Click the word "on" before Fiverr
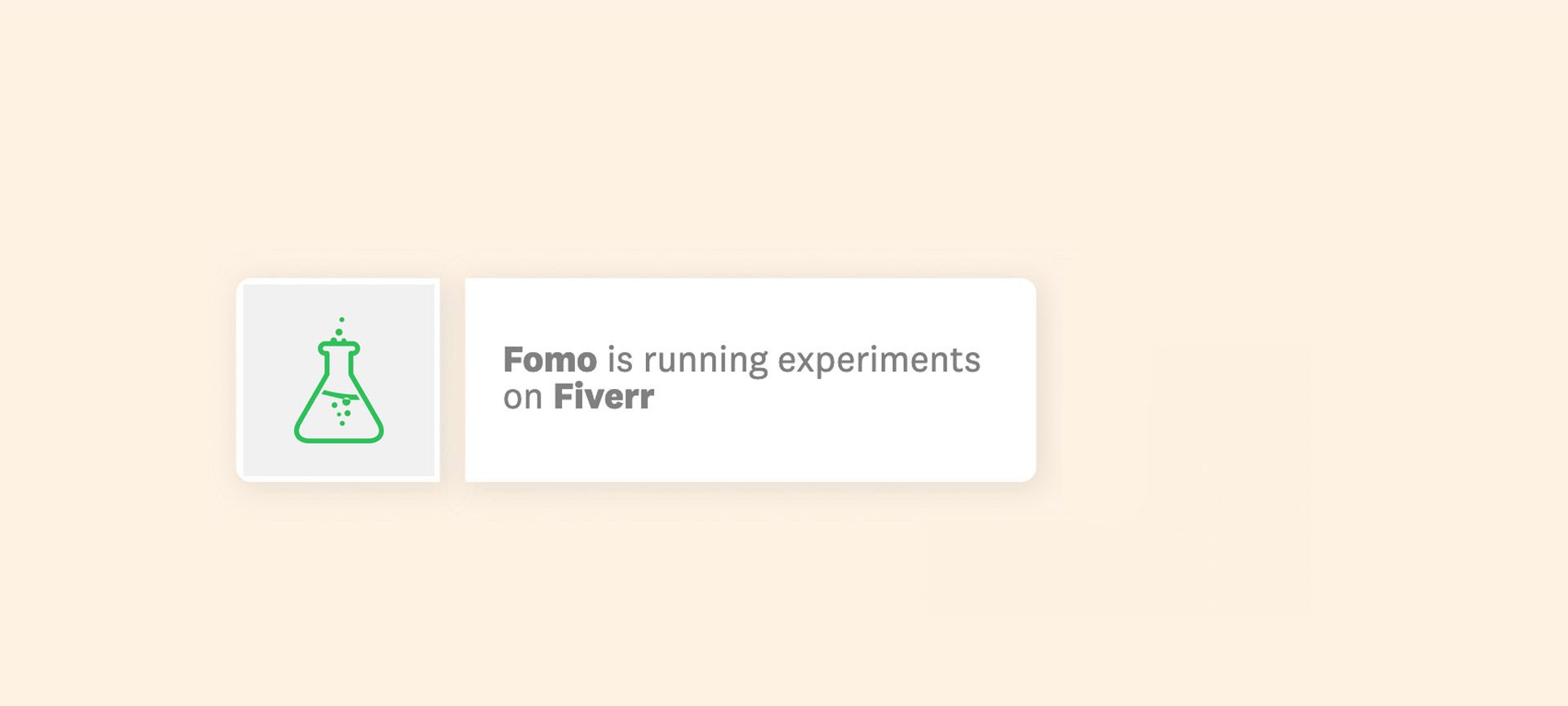 523,398
